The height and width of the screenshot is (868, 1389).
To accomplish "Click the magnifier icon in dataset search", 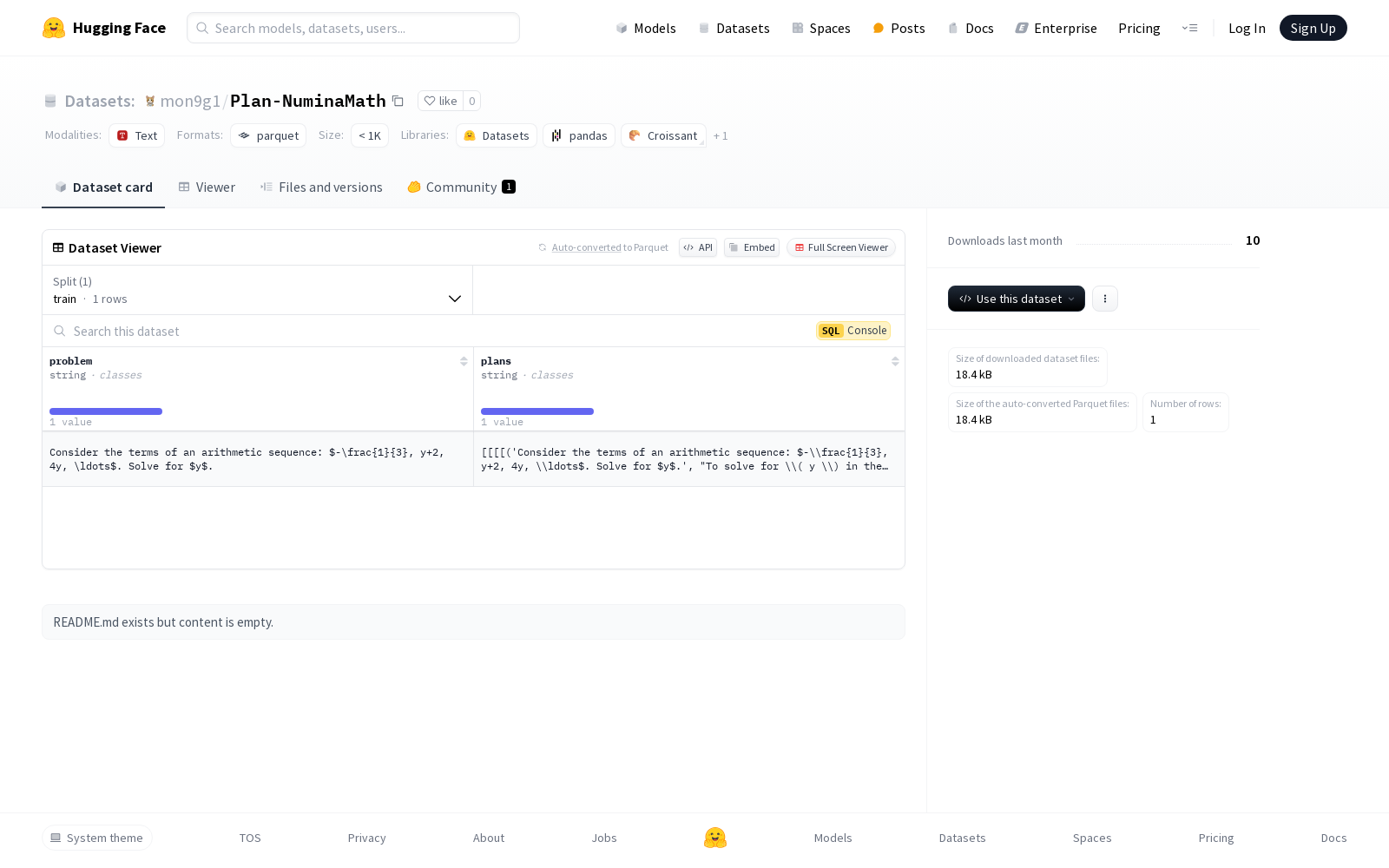I will point(60,331).
